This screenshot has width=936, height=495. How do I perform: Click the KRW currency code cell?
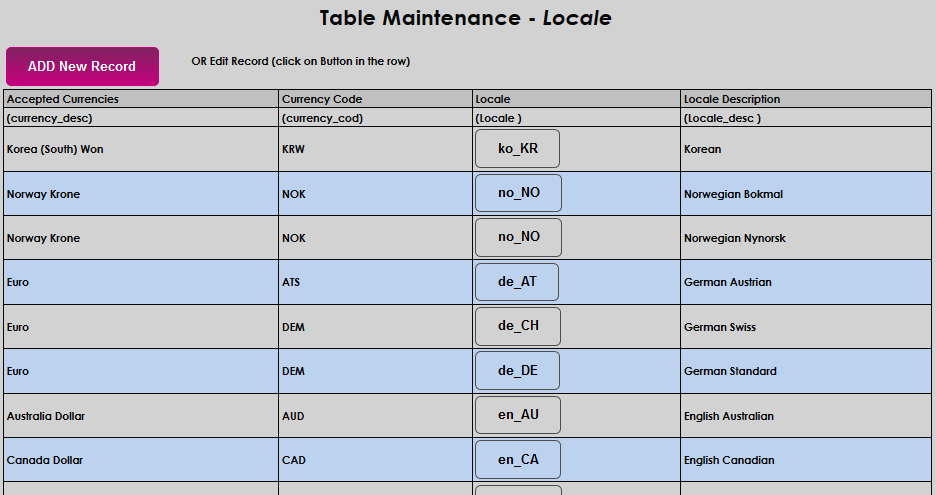click(x=293, y=149)
